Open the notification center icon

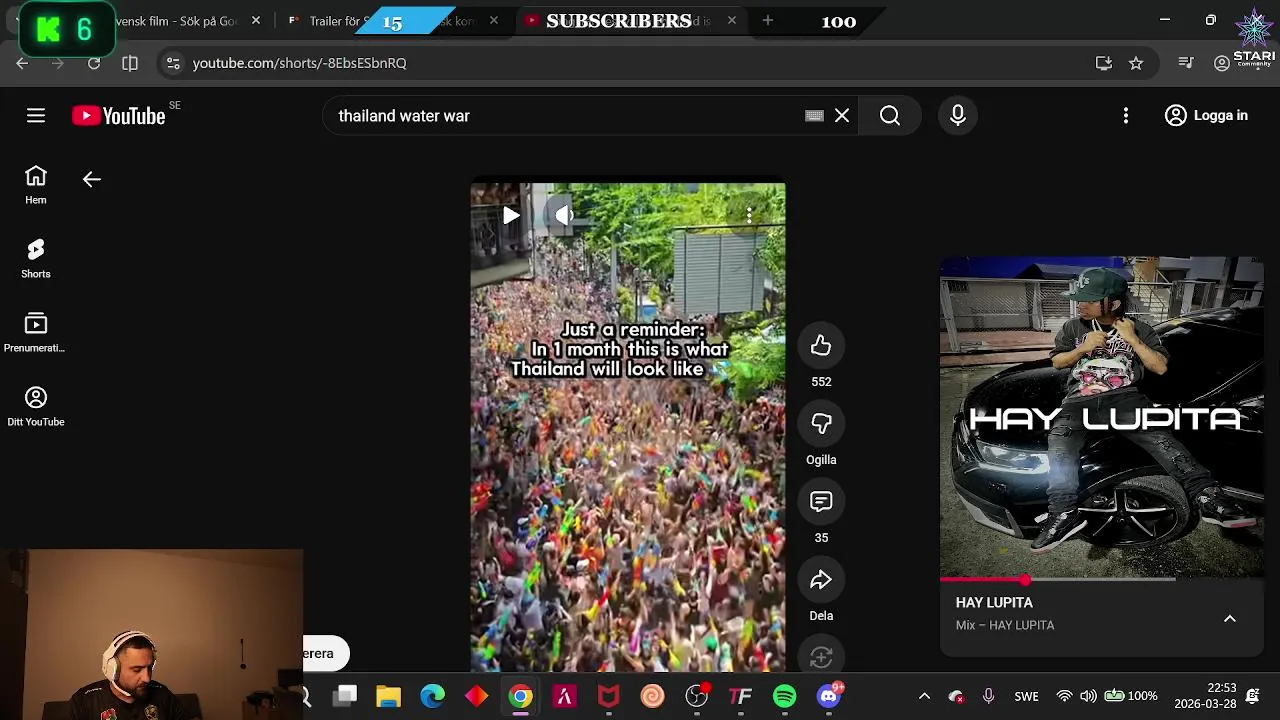pyautogui.click(x=1253, y=696)
